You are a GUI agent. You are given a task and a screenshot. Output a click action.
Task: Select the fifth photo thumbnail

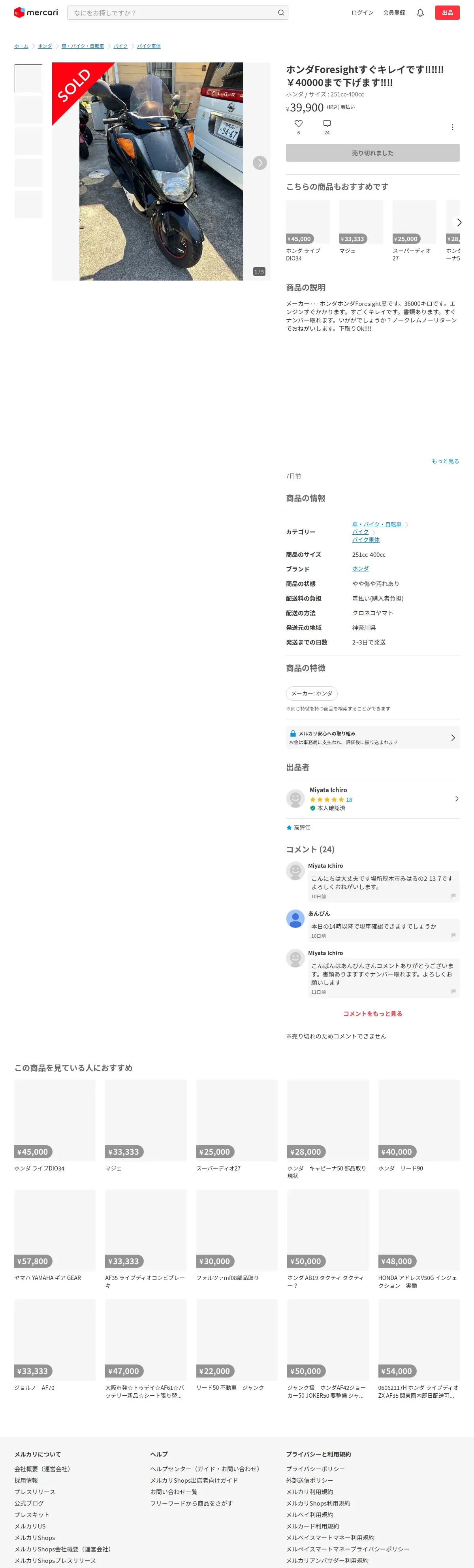28,205
